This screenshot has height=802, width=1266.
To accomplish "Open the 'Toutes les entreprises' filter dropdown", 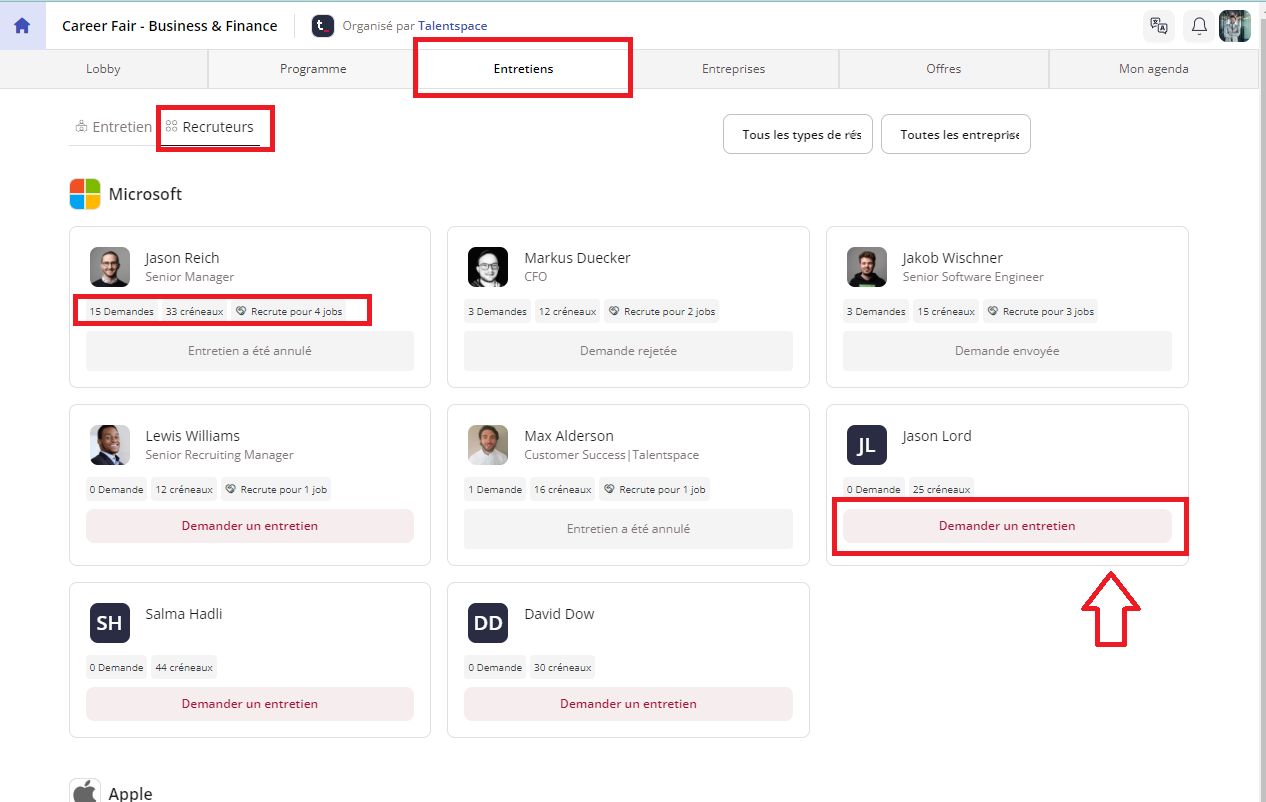I will coord(956,134).
